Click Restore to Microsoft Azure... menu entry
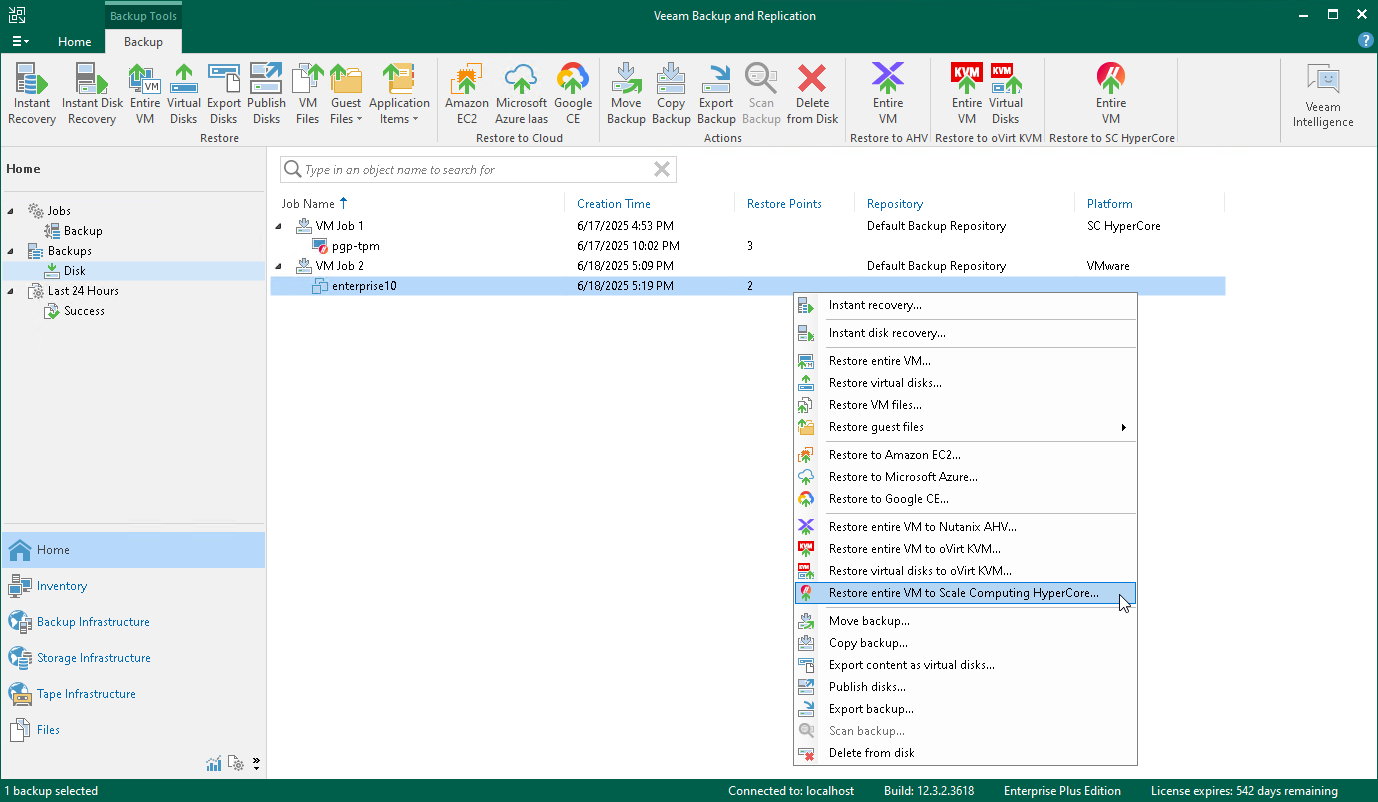Image resolution: width=1378 pixels, height=802 pixels. (x=965, y=477)
